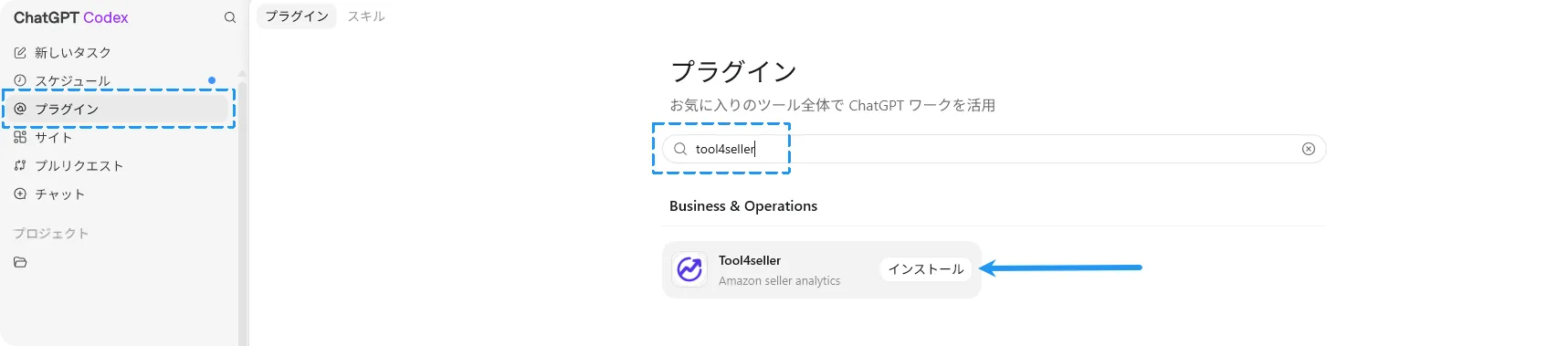Switch to the スキル tab
The width and height of the screenshot is (1568, 346).
(x=366, y=16)
